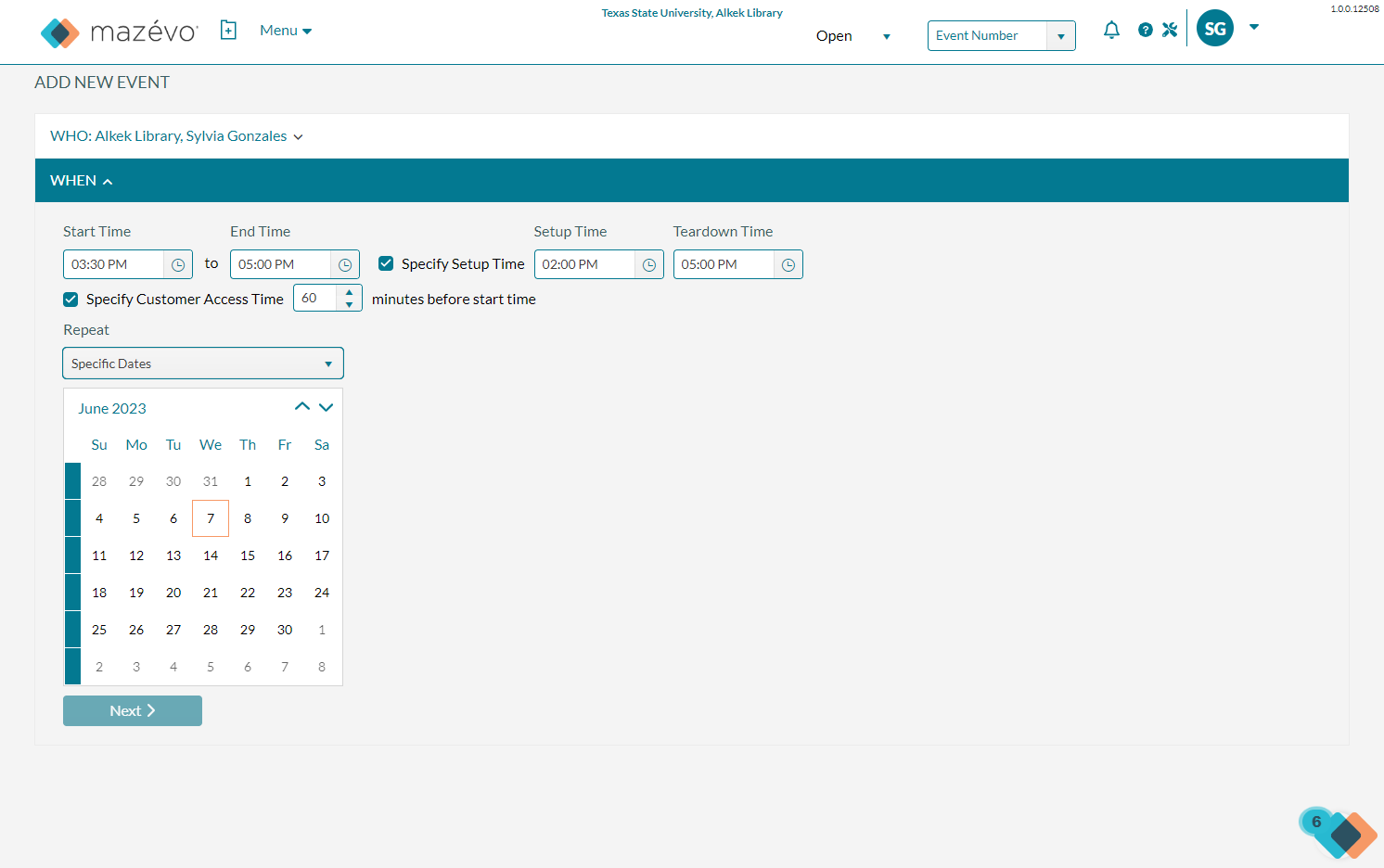Expand the user account dropdown arrow
This screenshot has width=1384, height=868.
(1254, 27)
